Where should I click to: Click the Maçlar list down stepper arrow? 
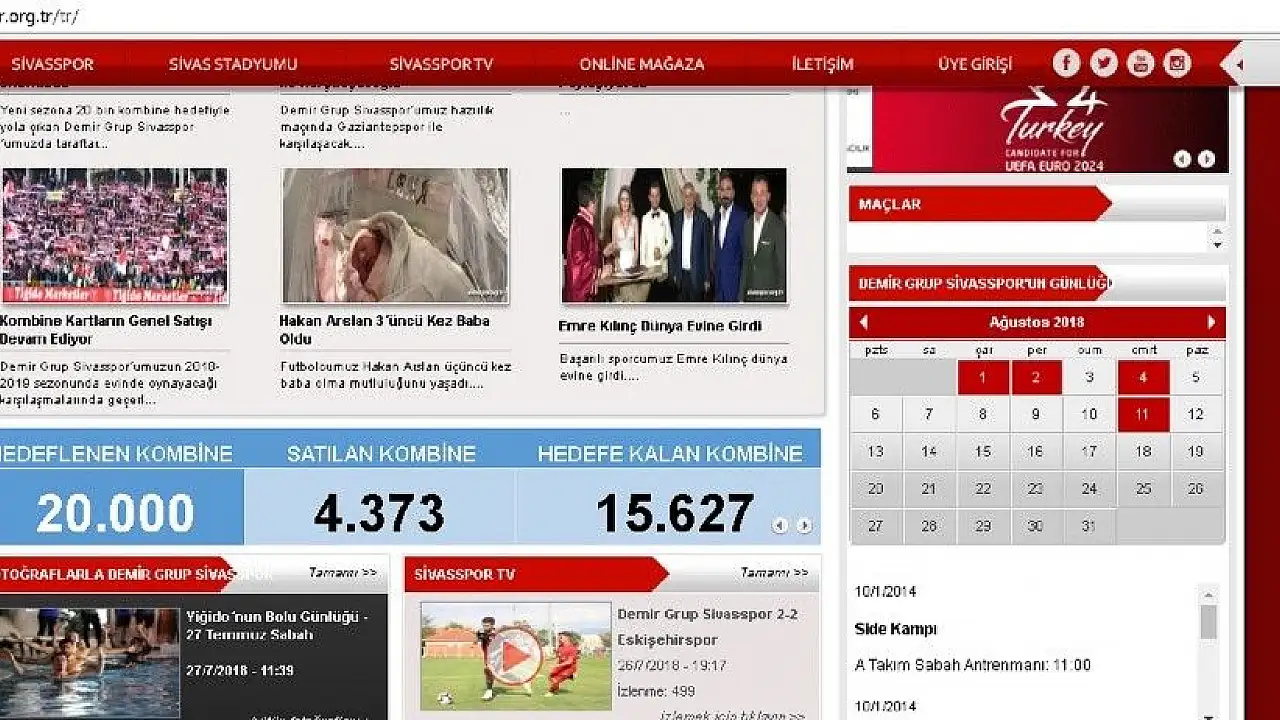tap(1217, 245)
